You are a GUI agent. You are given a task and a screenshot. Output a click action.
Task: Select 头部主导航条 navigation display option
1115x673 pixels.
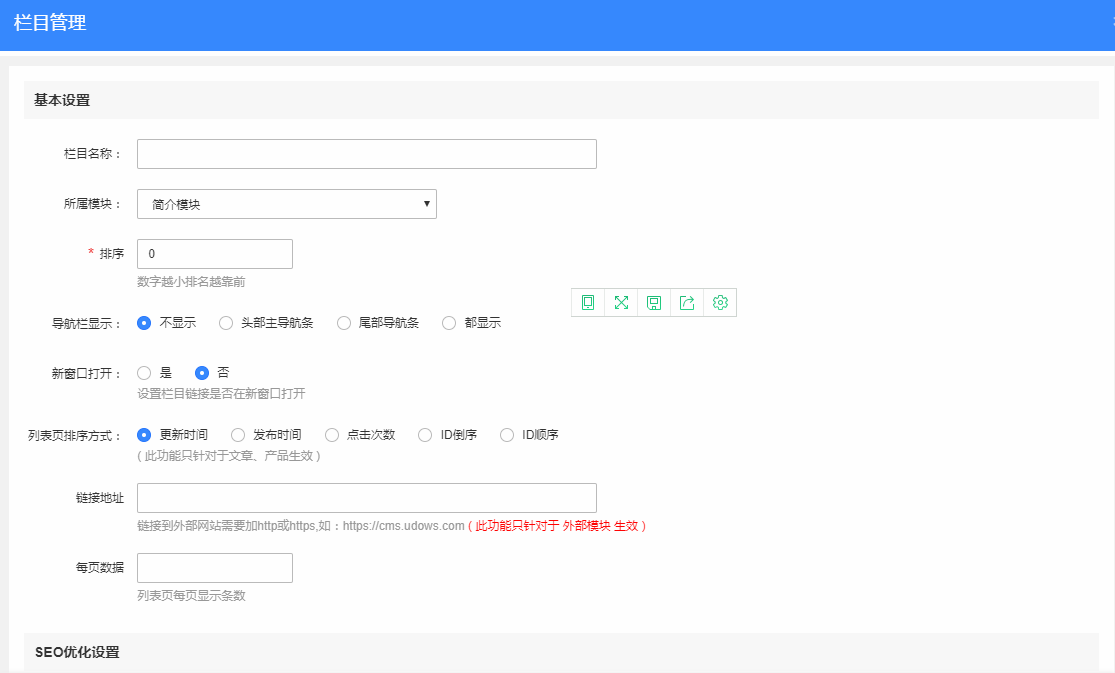pyautogui.click(x=226, y=323)
